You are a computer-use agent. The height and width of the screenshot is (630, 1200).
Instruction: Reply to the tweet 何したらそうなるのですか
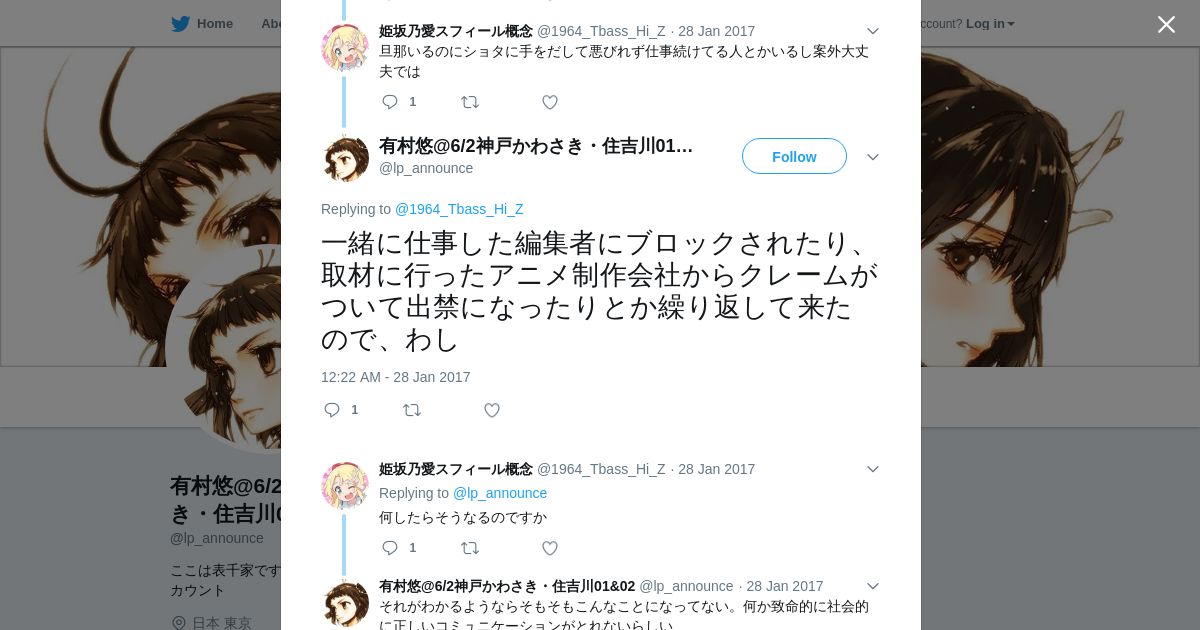[390, 548]
